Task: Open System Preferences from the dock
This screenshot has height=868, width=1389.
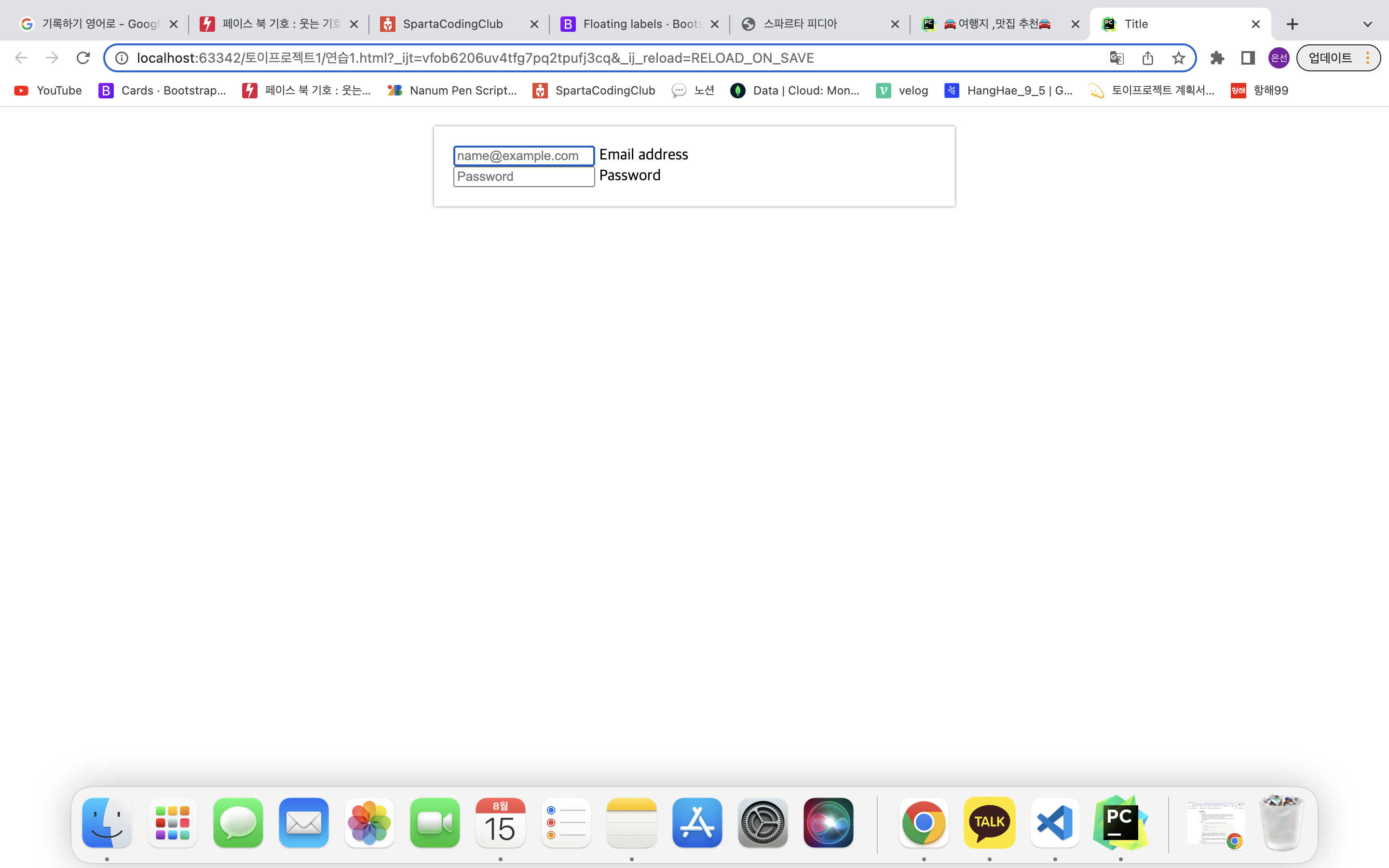Action: pyautogui.click(x=763, y=823)
